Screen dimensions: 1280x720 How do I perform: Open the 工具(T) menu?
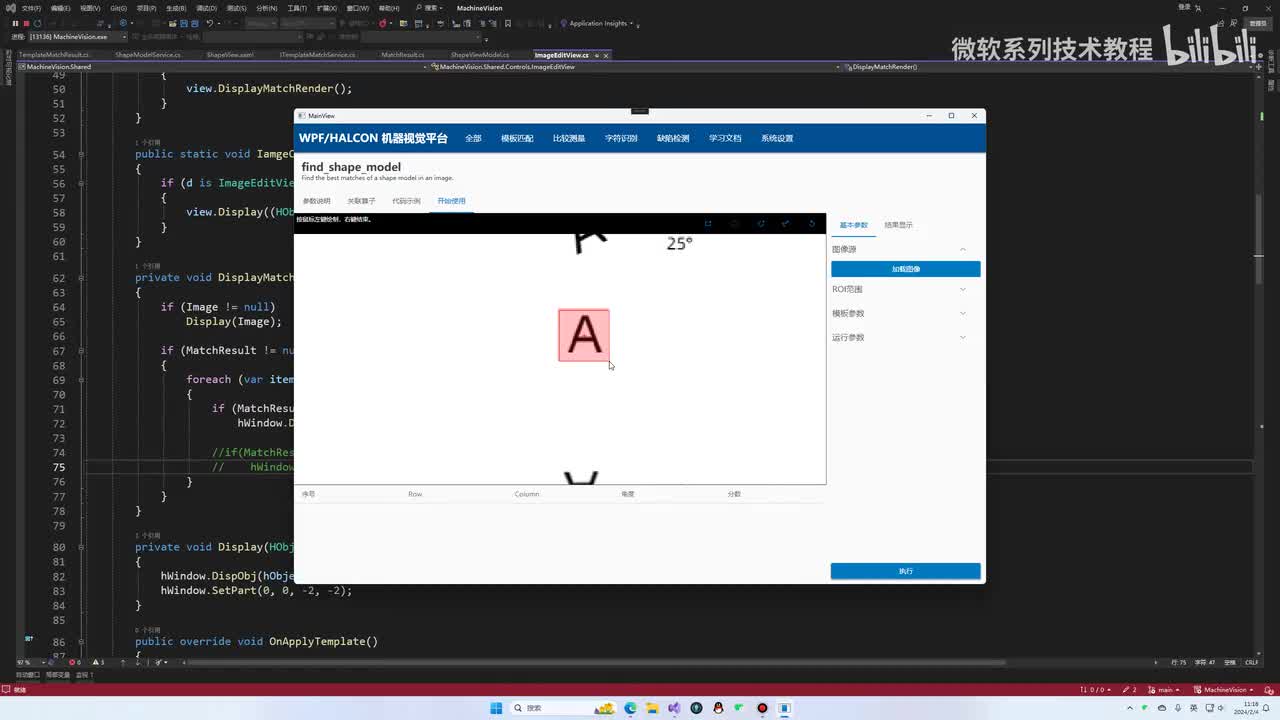[298, 8]
